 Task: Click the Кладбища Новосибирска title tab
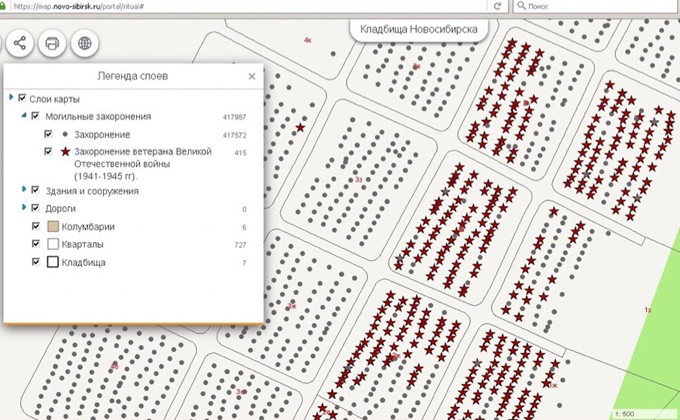pos(418,30)
